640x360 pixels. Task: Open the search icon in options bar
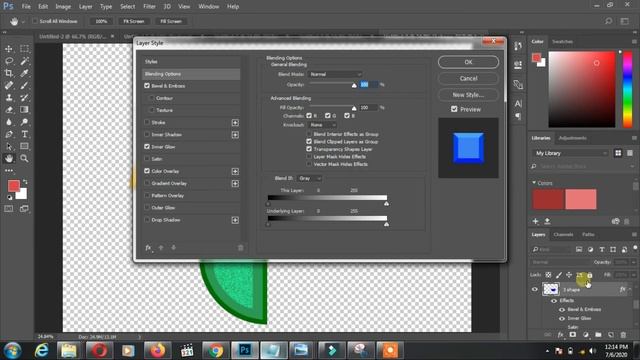tap(608, 21)
